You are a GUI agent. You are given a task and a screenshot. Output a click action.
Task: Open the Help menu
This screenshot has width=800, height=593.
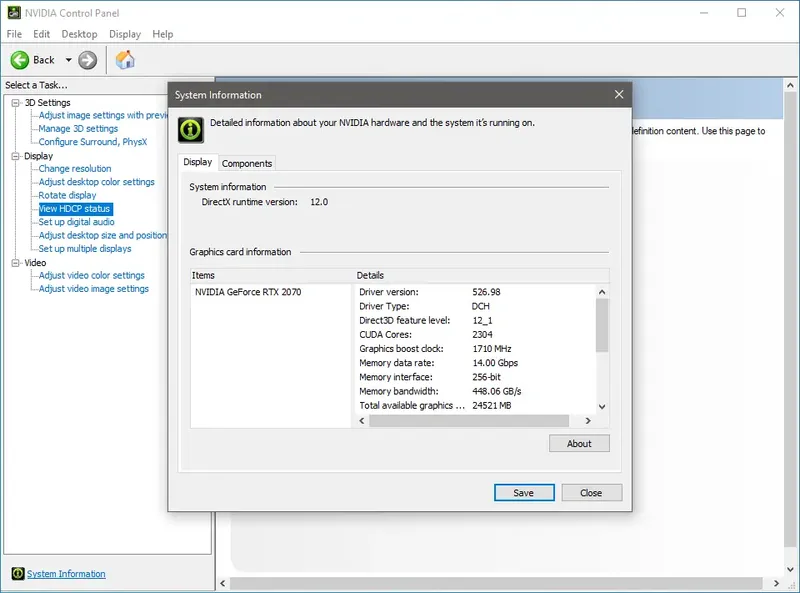click(163, 34)
